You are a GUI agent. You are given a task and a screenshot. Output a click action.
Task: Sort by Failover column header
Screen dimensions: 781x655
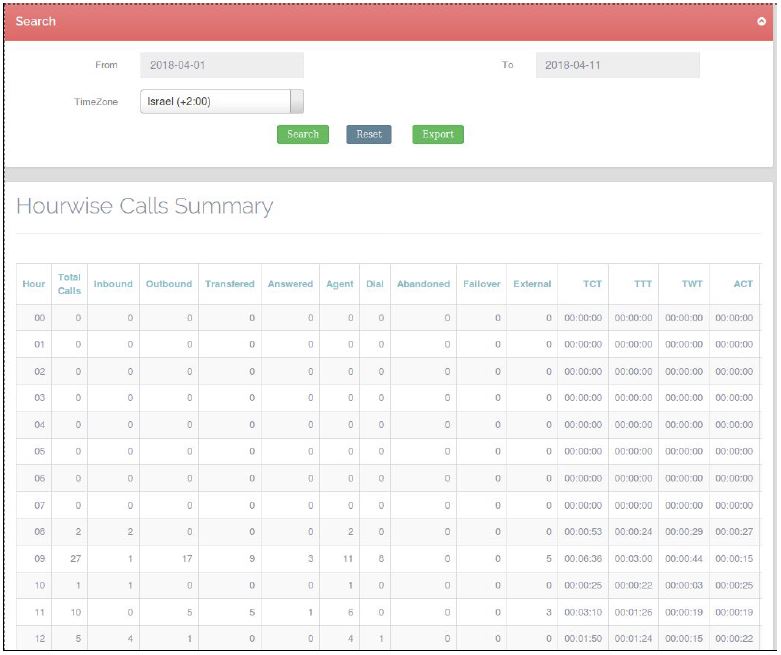point(481,284)
